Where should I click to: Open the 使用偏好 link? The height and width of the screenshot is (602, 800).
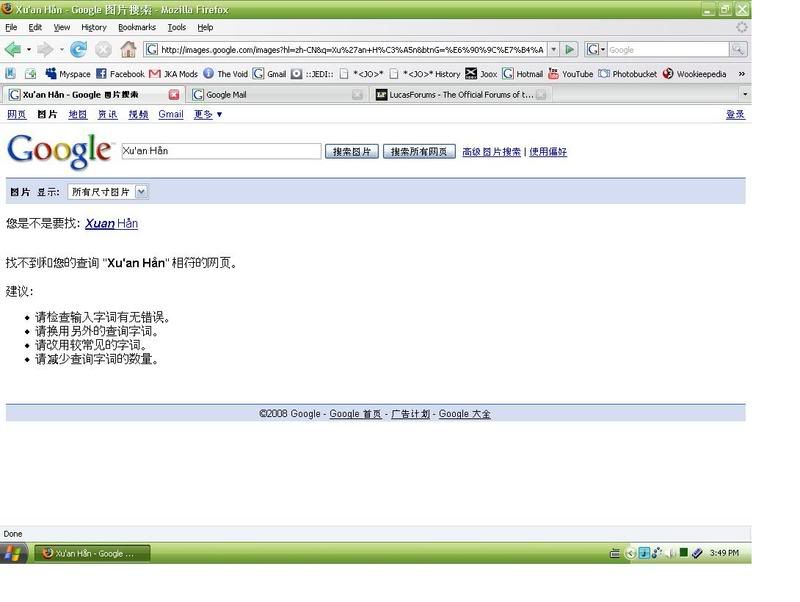pos(548,152)
